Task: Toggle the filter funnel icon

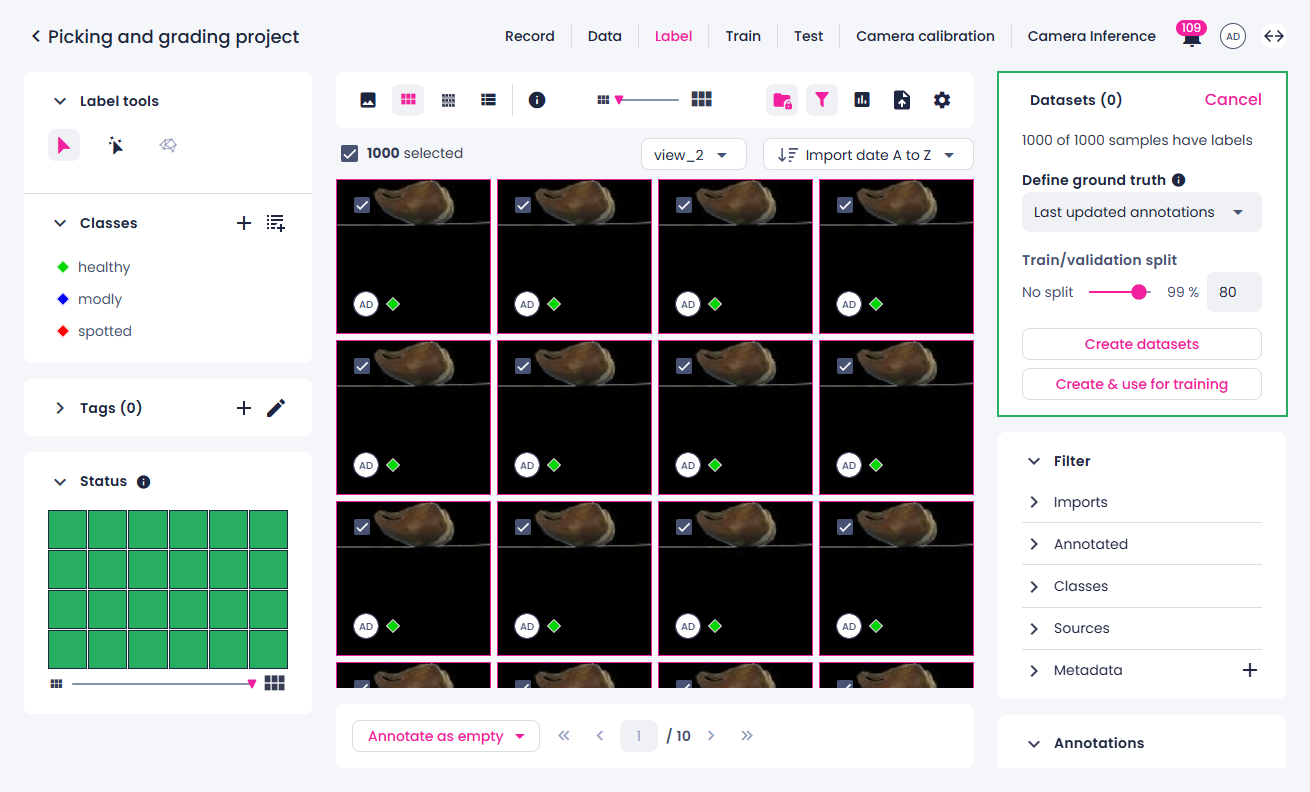Action: tap(822, 100)
